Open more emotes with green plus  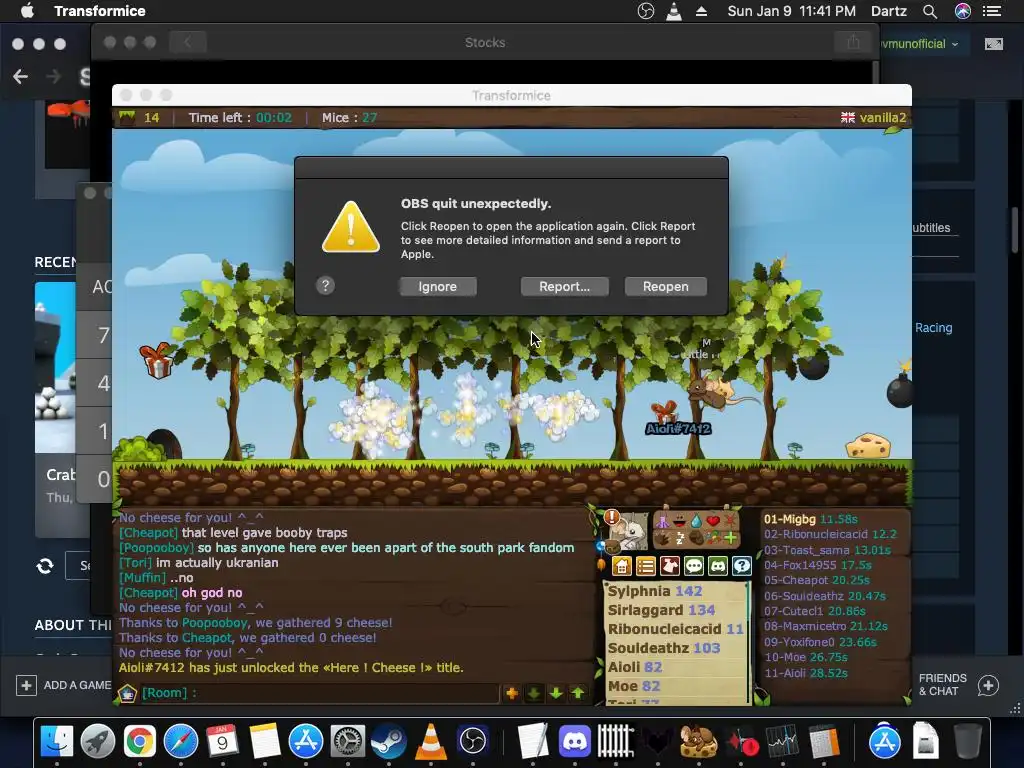[730, 538]
